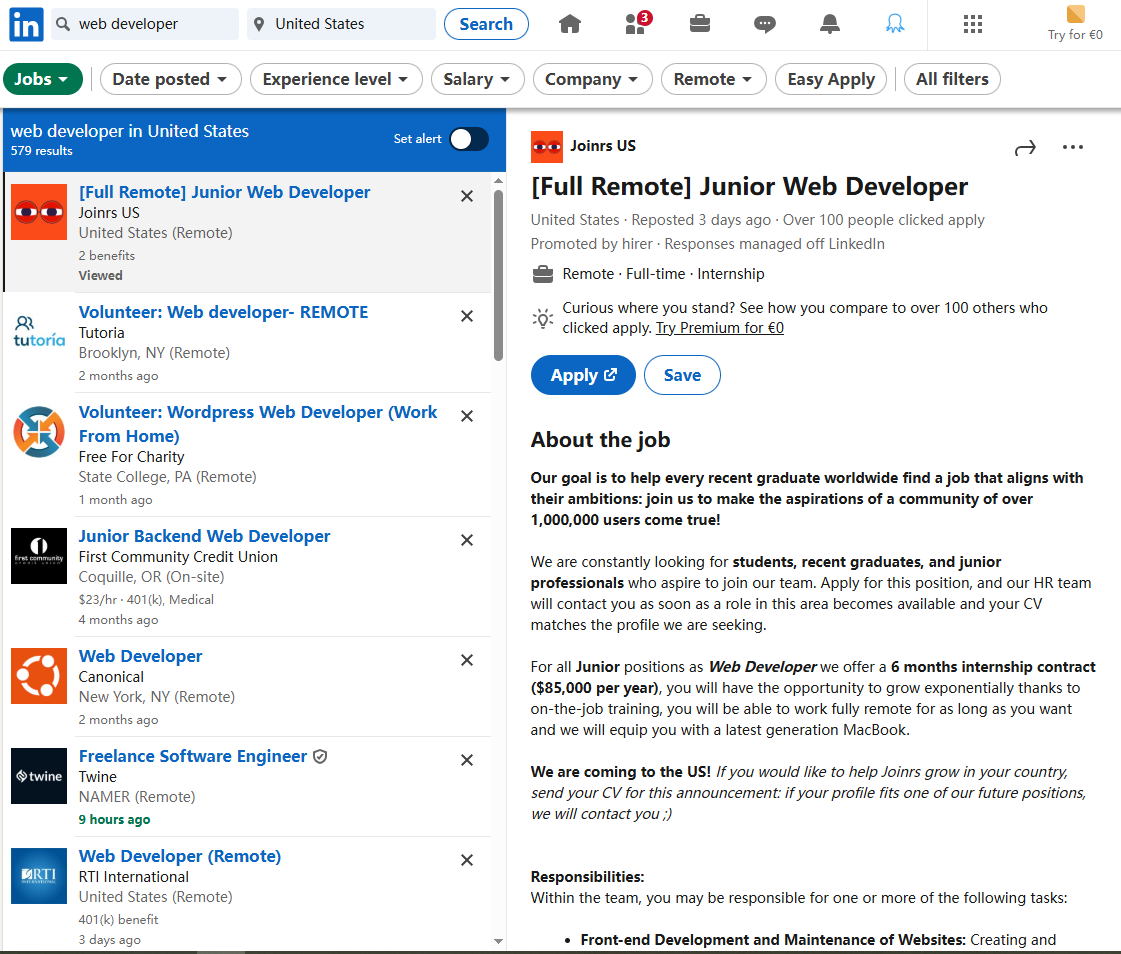Open 'Web Developer (Remote)' RTI listing

(x=180, y=857)
